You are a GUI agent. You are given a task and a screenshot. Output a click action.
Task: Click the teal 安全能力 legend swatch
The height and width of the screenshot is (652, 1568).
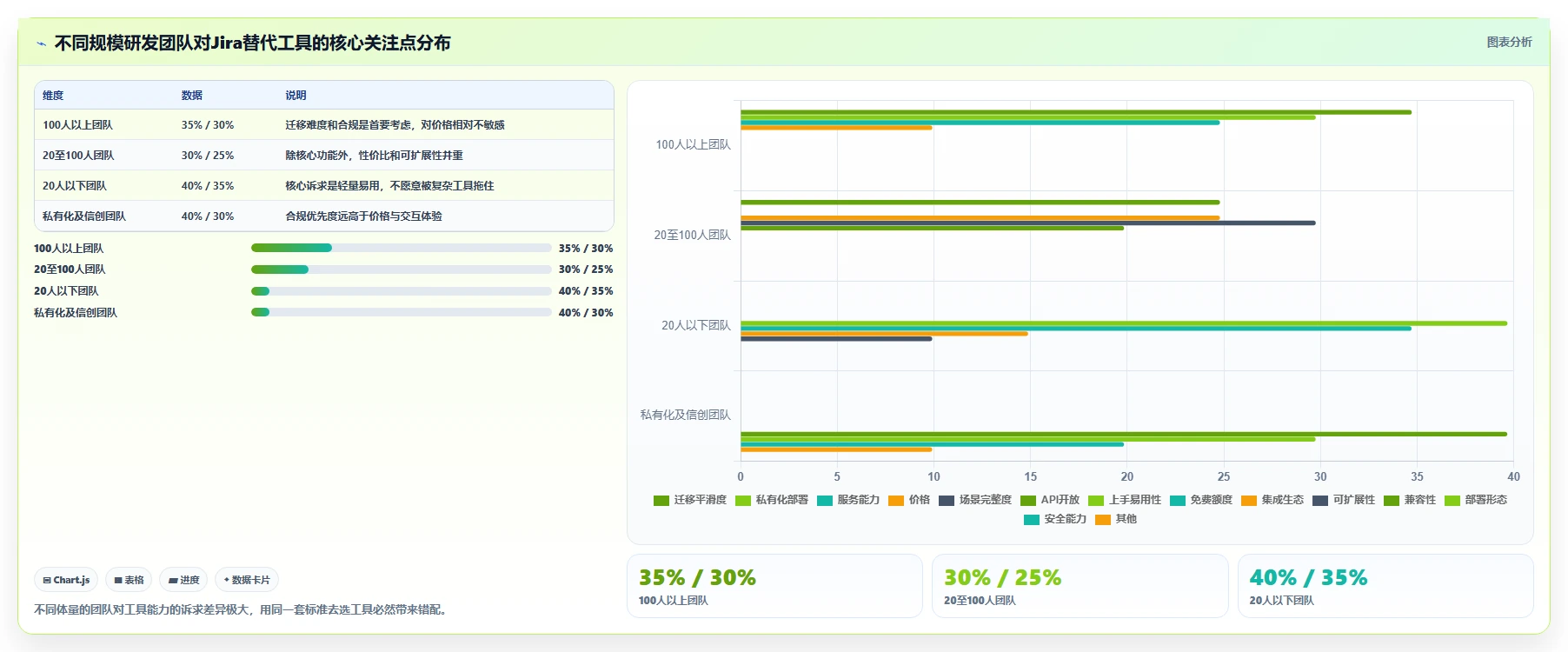[1032, 520]
